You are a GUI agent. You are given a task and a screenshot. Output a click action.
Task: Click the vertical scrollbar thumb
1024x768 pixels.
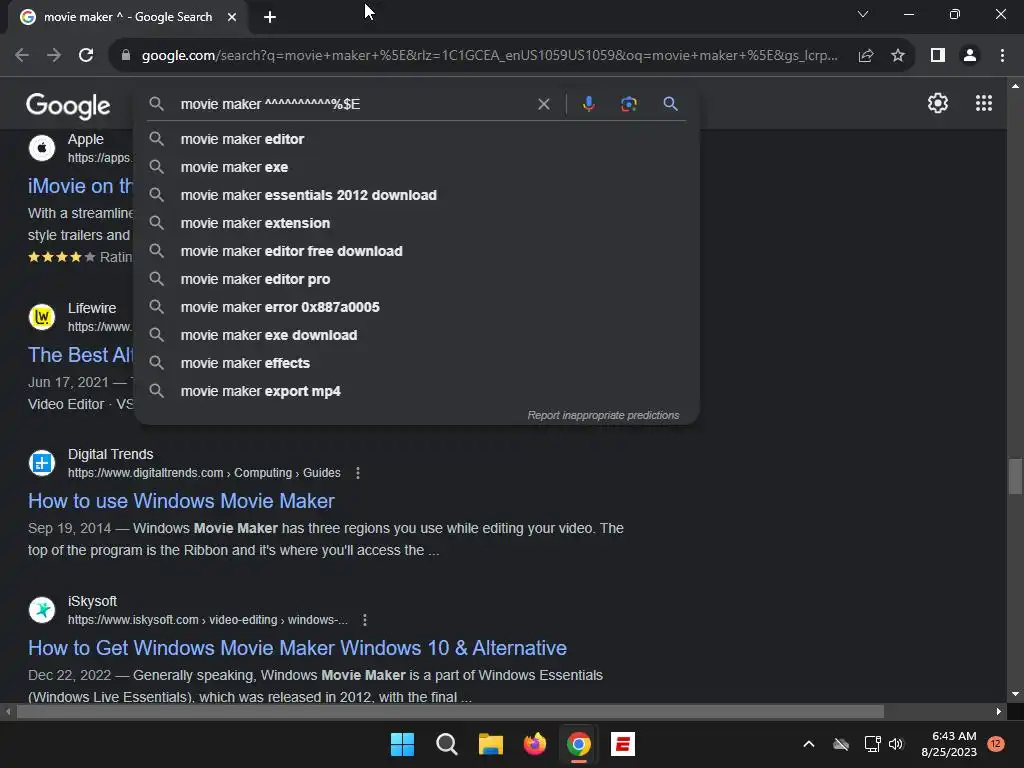click(1015, 477)
